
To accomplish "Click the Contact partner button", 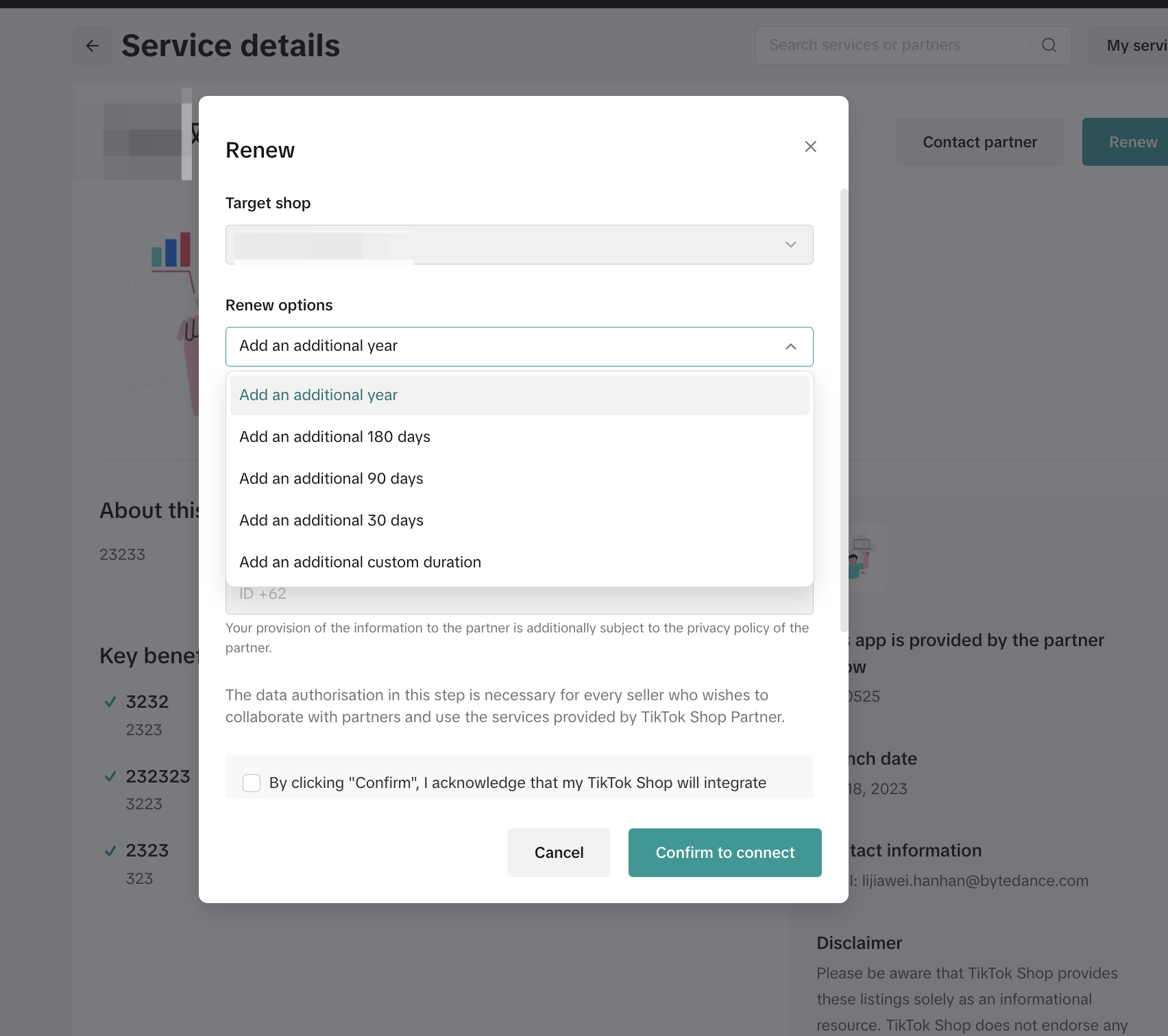I will (x=980, y=142).
